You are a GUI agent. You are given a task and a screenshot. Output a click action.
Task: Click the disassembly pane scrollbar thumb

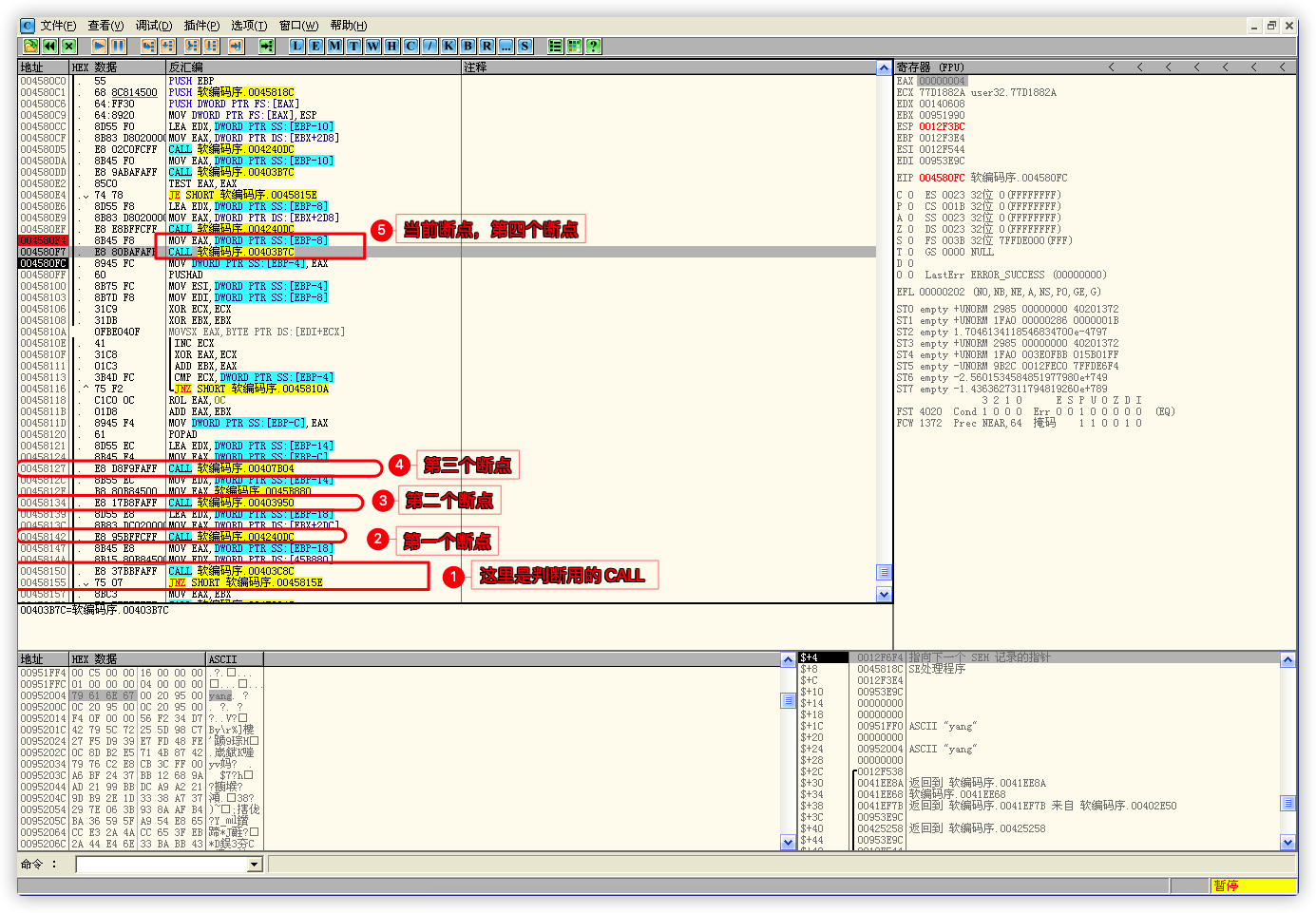(884, 572)
